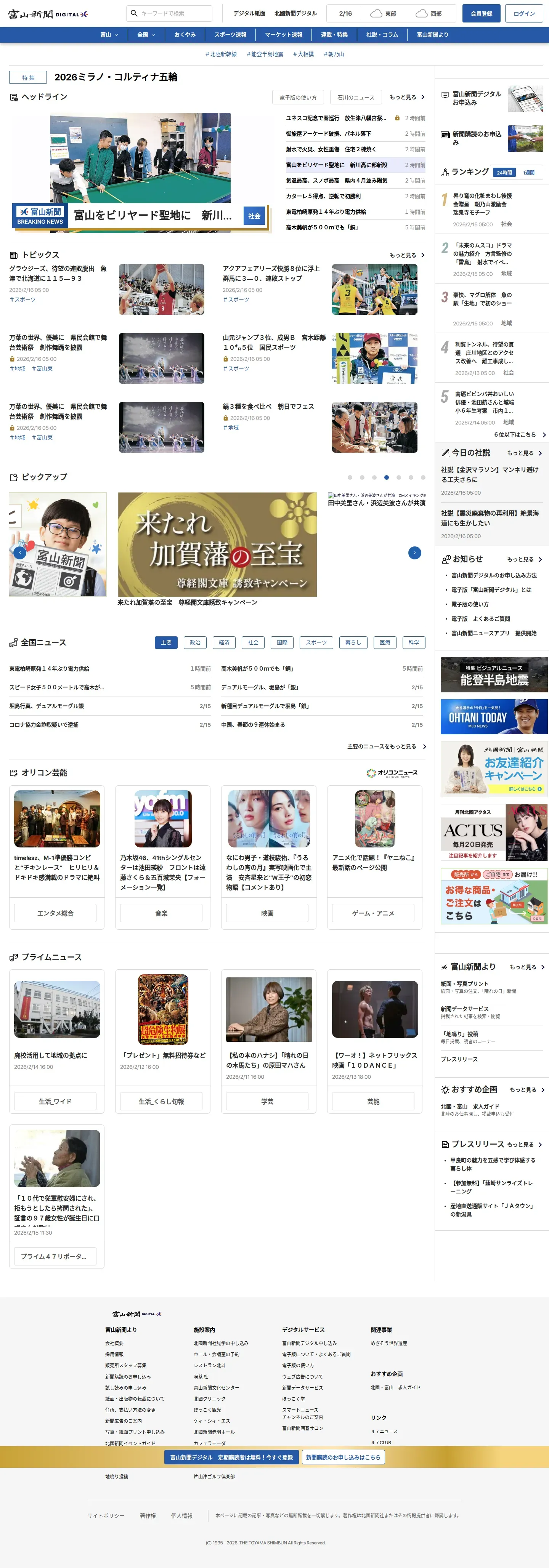This screenshot has height=1568, width=549.
Task: Select the first pickup carousel dot
Action: (x=350, y=478)
